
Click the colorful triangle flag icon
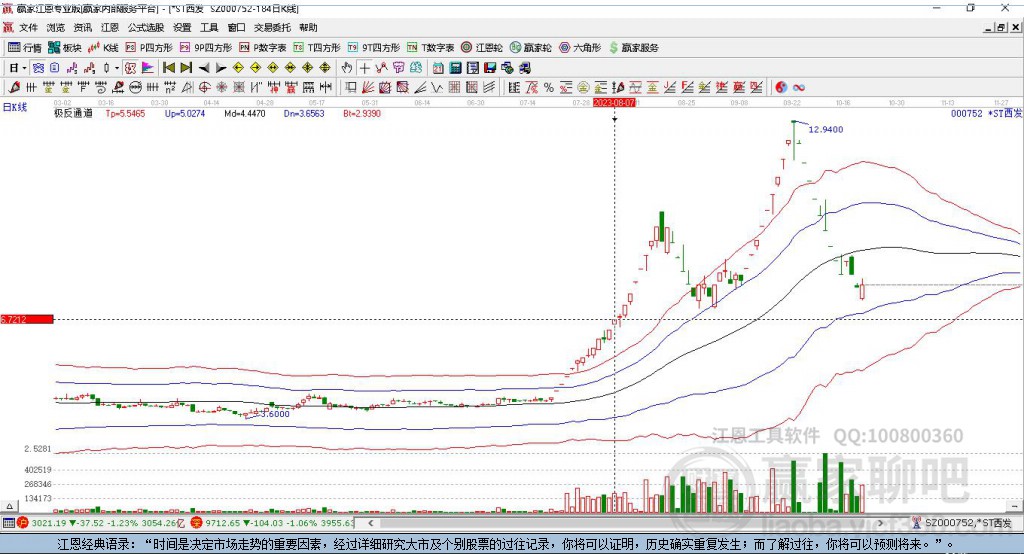147,68
